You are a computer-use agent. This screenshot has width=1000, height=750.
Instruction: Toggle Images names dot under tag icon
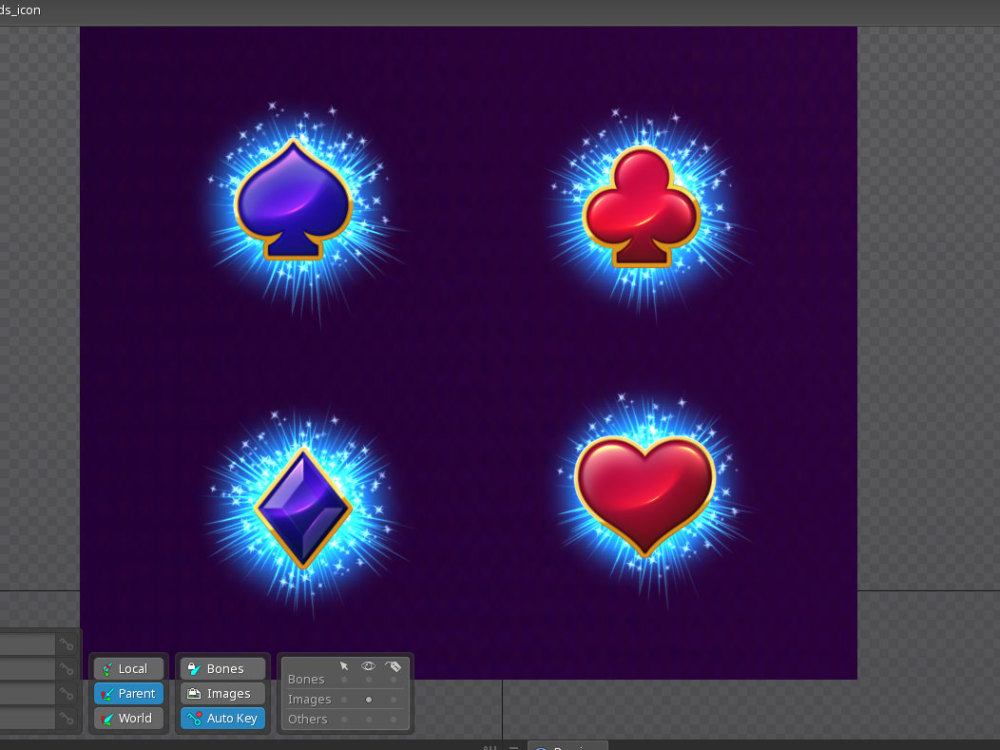[393, 700]
